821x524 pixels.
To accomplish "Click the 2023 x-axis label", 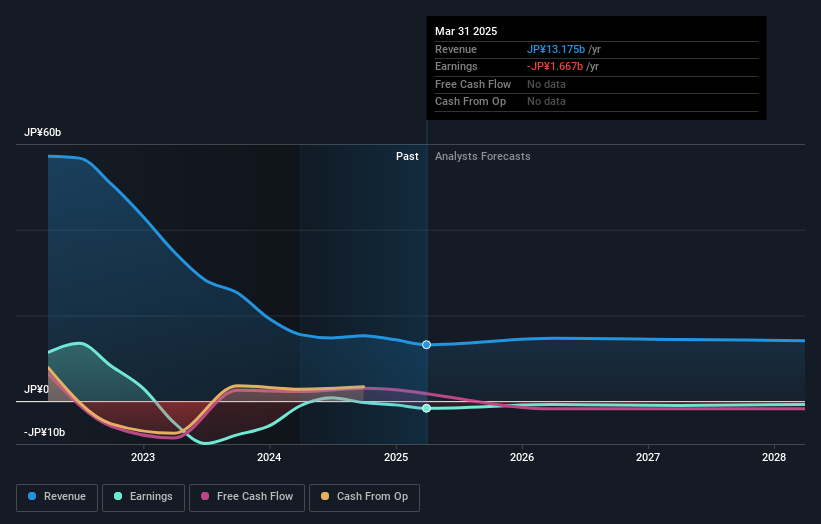I will tap(143, 458).
